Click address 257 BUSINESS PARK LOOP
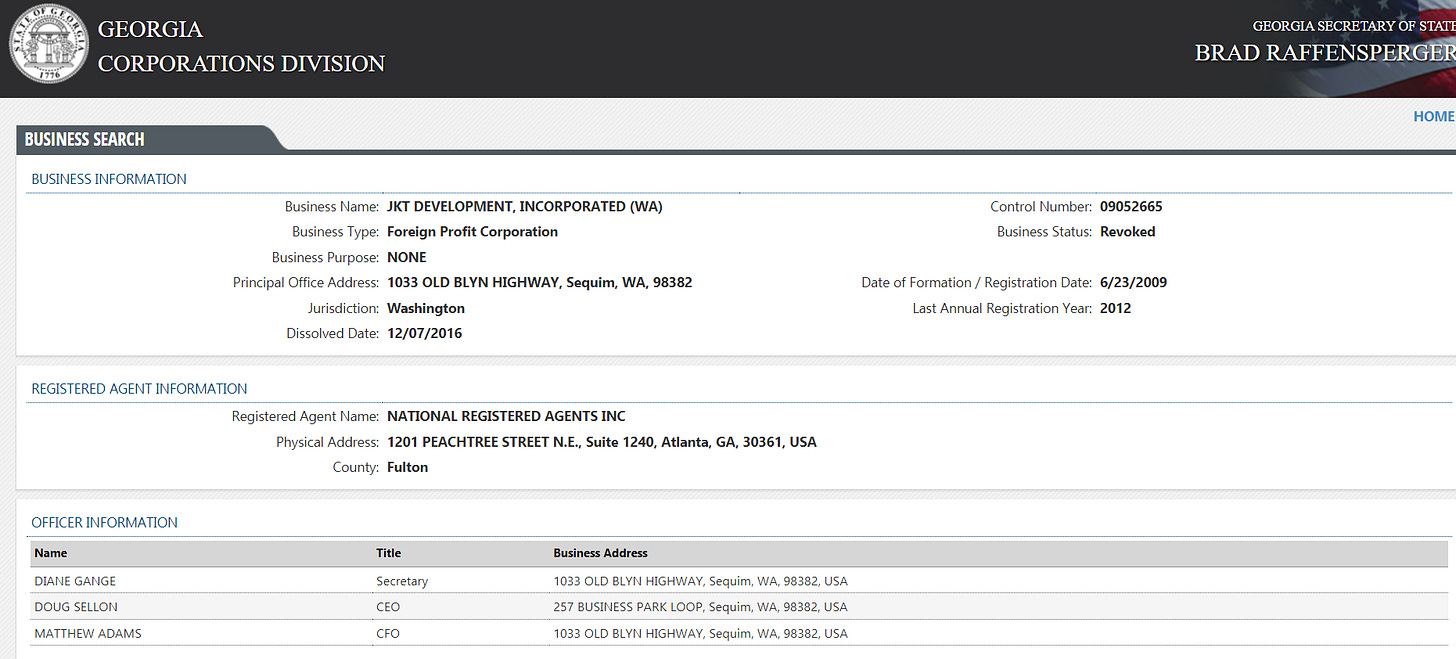1456x659 pixels. (x=700, y=607)
